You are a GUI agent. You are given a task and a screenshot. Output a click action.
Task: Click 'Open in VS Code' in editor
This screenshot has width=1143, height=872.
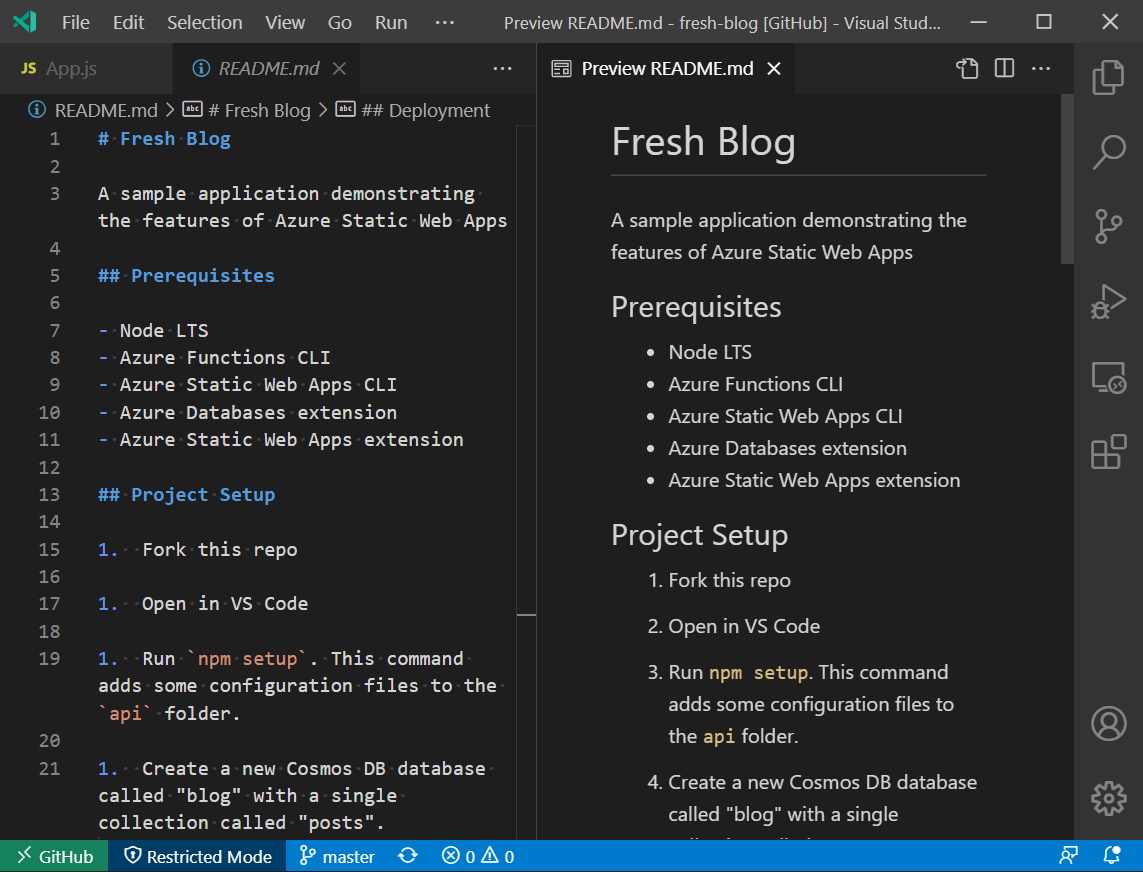point(225,604)
